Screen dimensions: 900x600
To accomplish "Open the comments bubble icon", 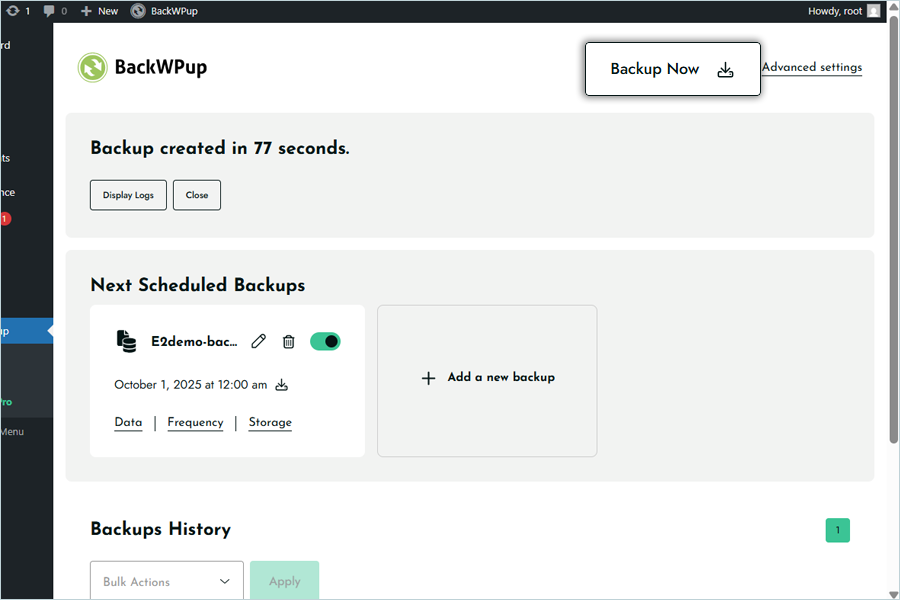I will [50, 11].
